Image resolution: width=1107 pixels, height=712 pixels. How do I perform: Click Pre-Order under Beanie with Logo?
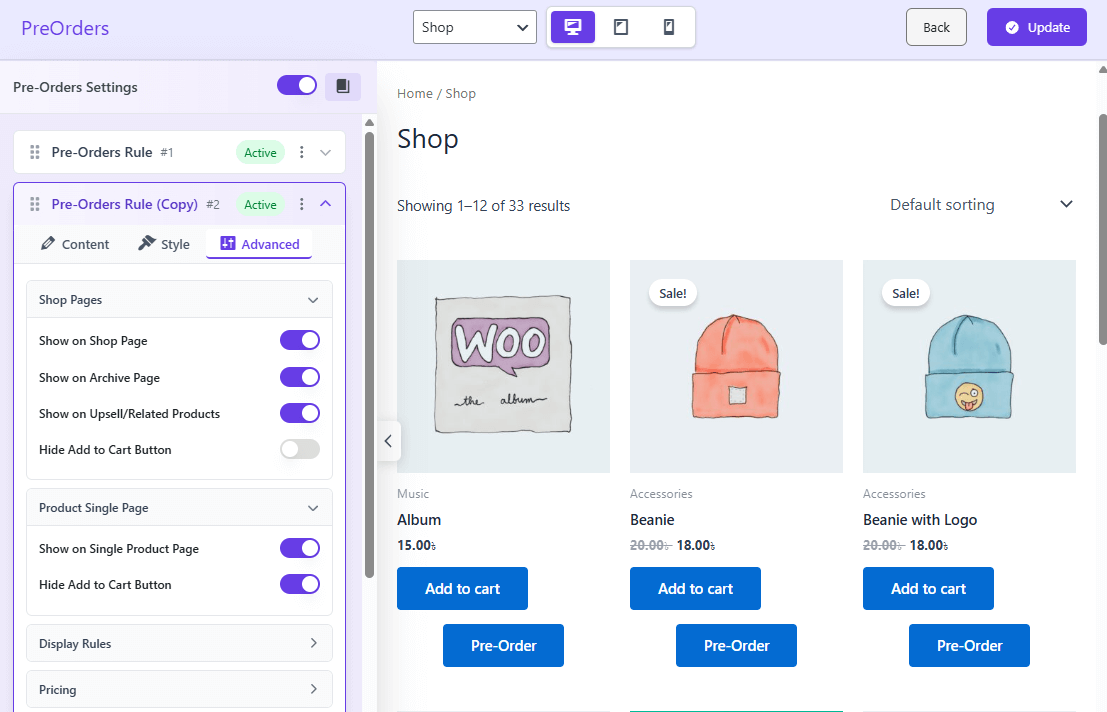pyautogui.click(x=969, y=646)
